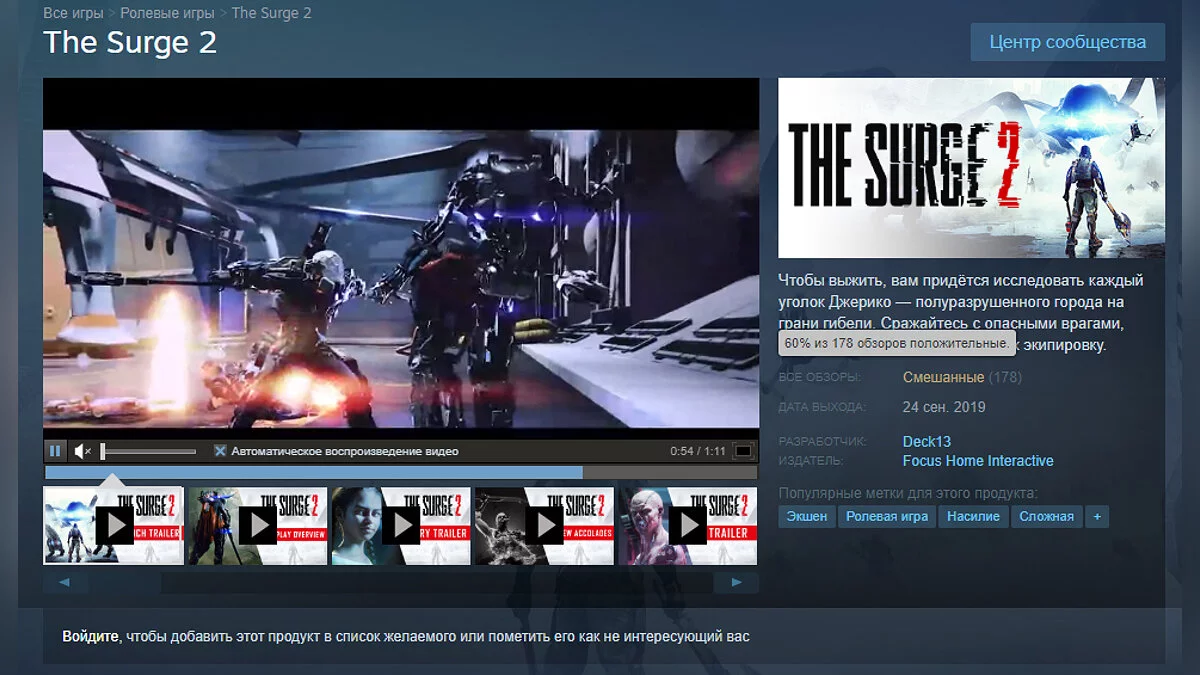Play the Accolades trailer thumbnail
The width and height of the screenshot is (1200, 675).
(x=544, y=525)
